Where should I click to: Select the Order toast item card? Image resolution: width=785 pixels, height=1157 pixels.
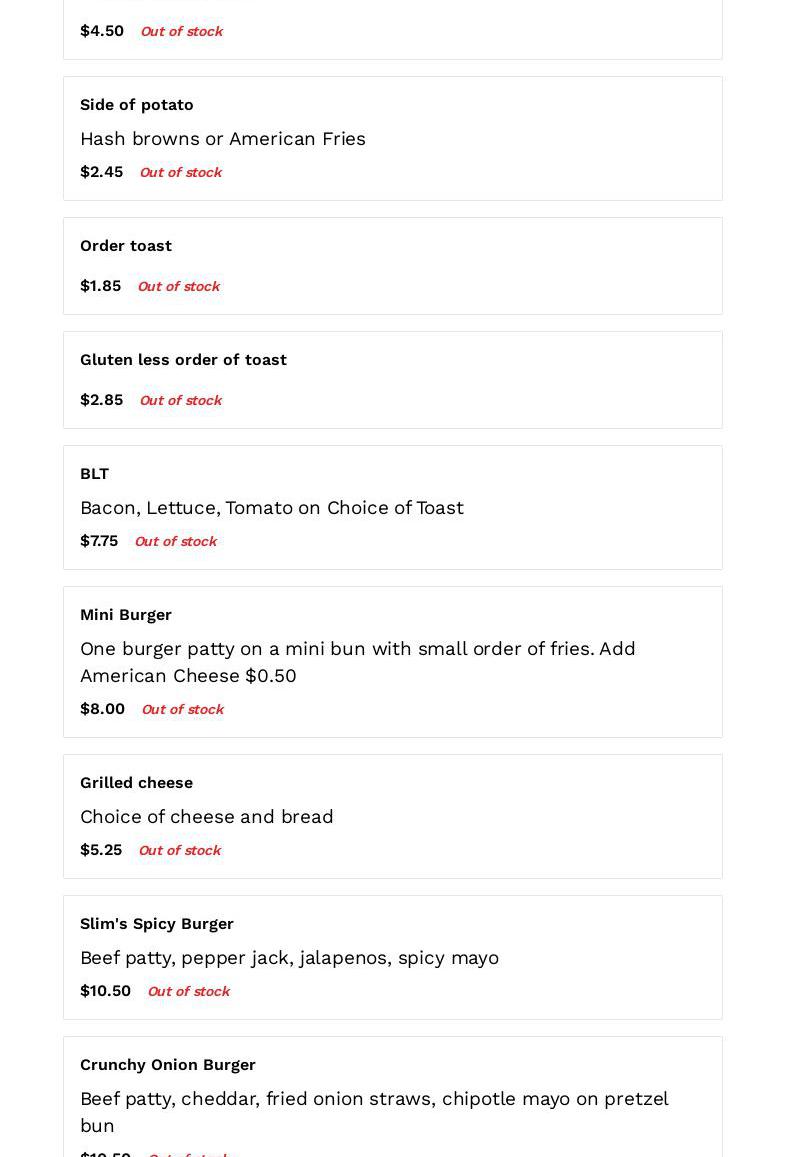(x=392, y=266)
